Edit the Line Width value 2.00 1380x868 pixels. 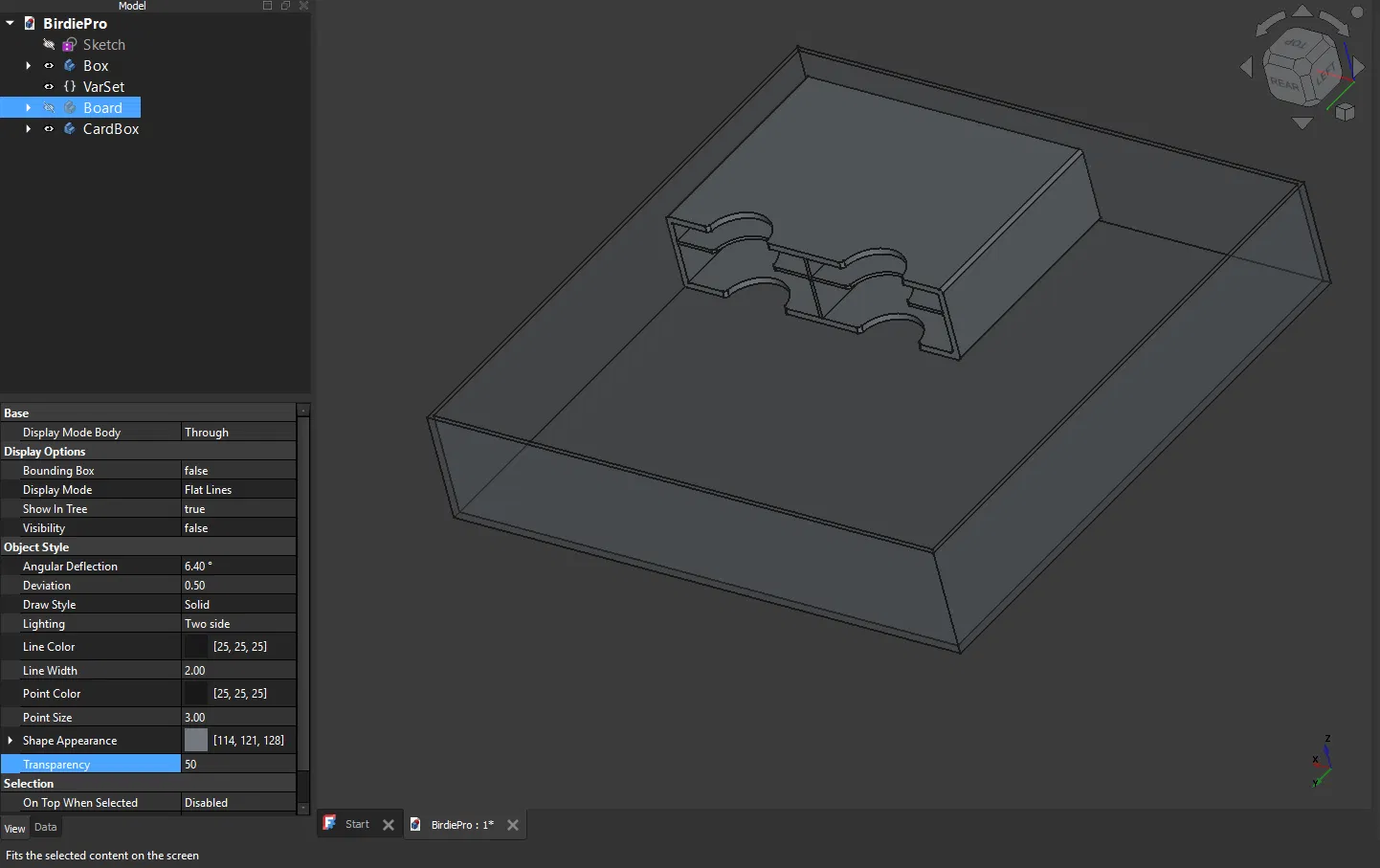(238, 671)
